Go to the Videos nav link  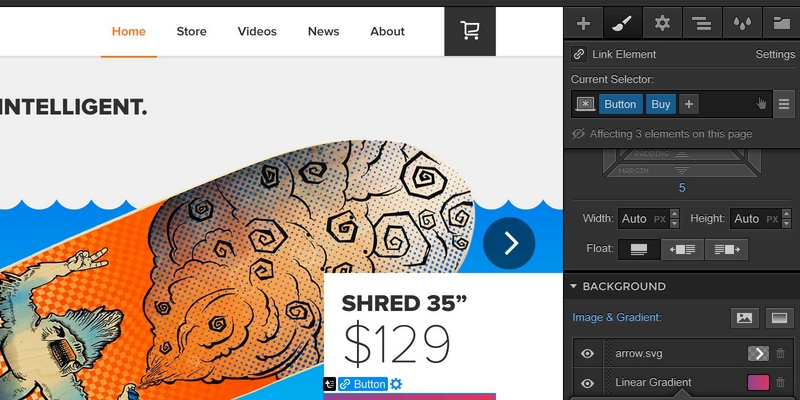coord(257,31)
